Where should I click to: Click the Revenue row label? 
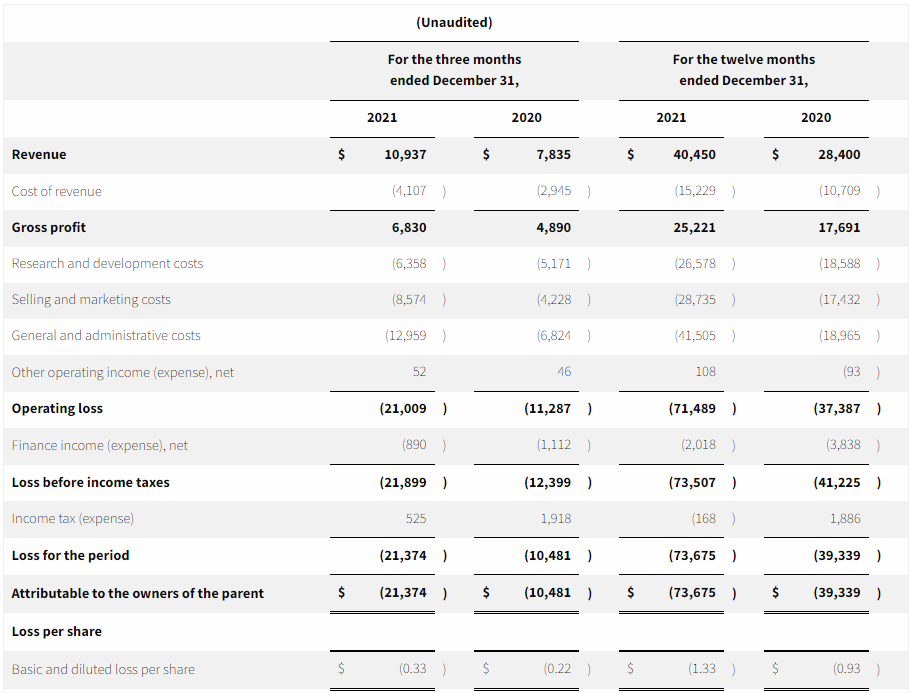tap(39, 154)
